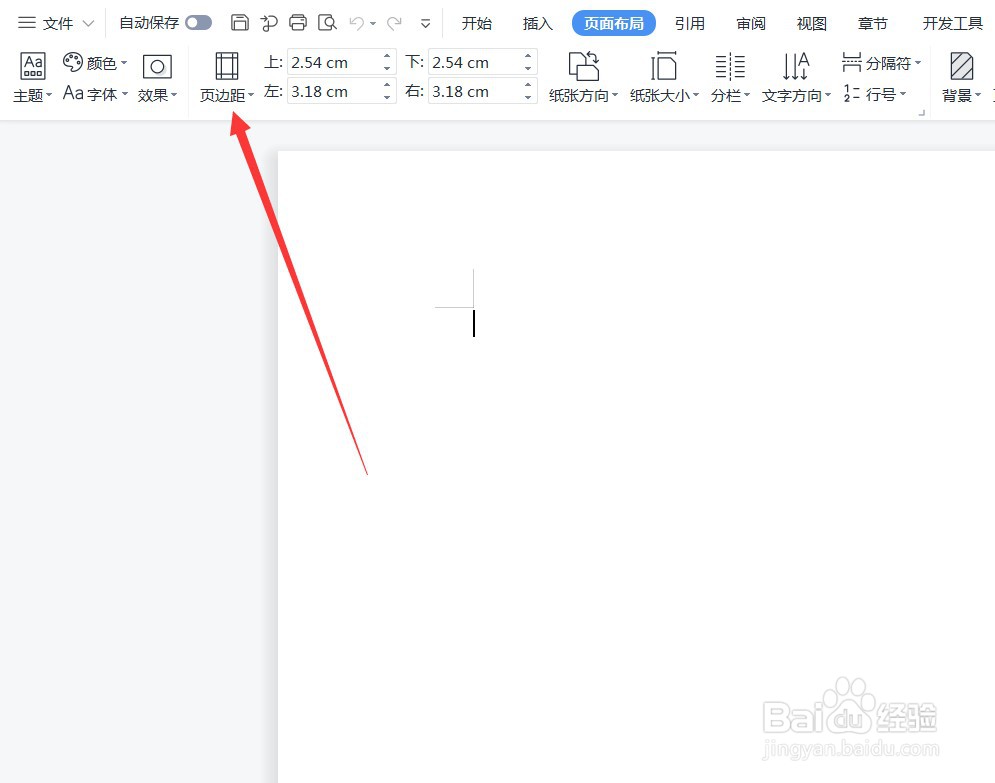Select the 页面布局 tab
This screenshot has height=783, width=995.
click(614, 23)
